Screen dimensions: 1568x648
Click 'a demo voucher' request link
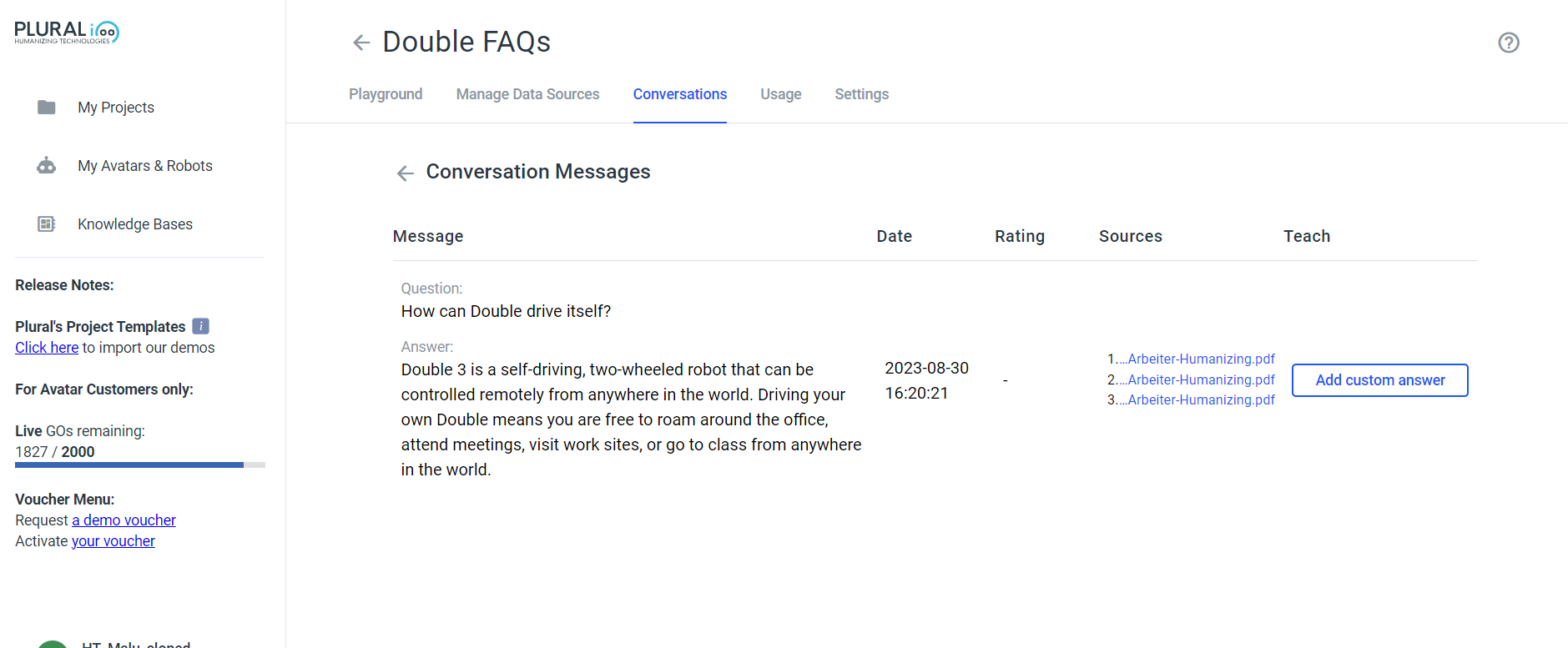pos(124,520)
